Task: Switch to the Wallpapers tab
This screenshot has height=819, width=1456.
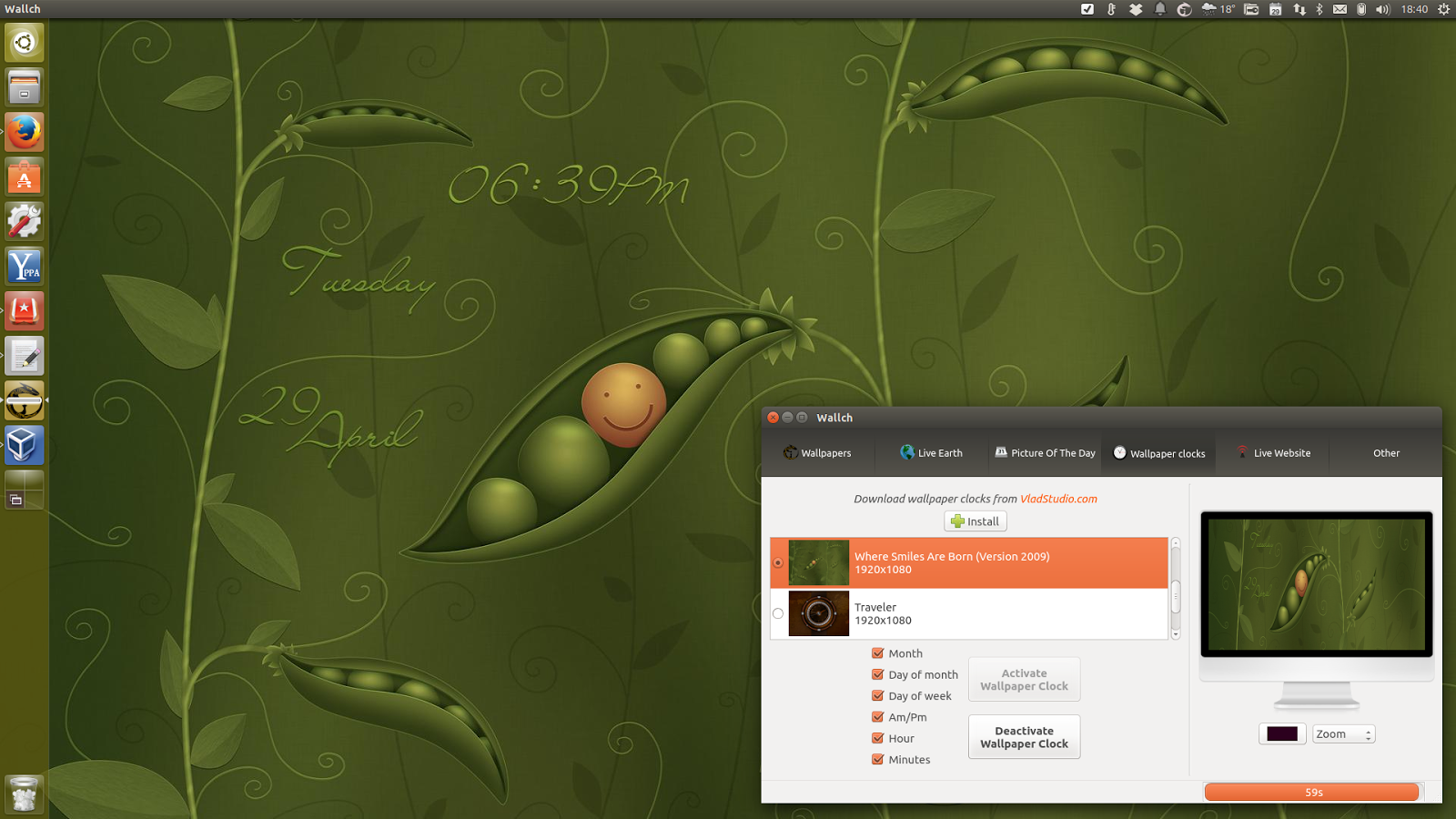Action: (817, 453)
